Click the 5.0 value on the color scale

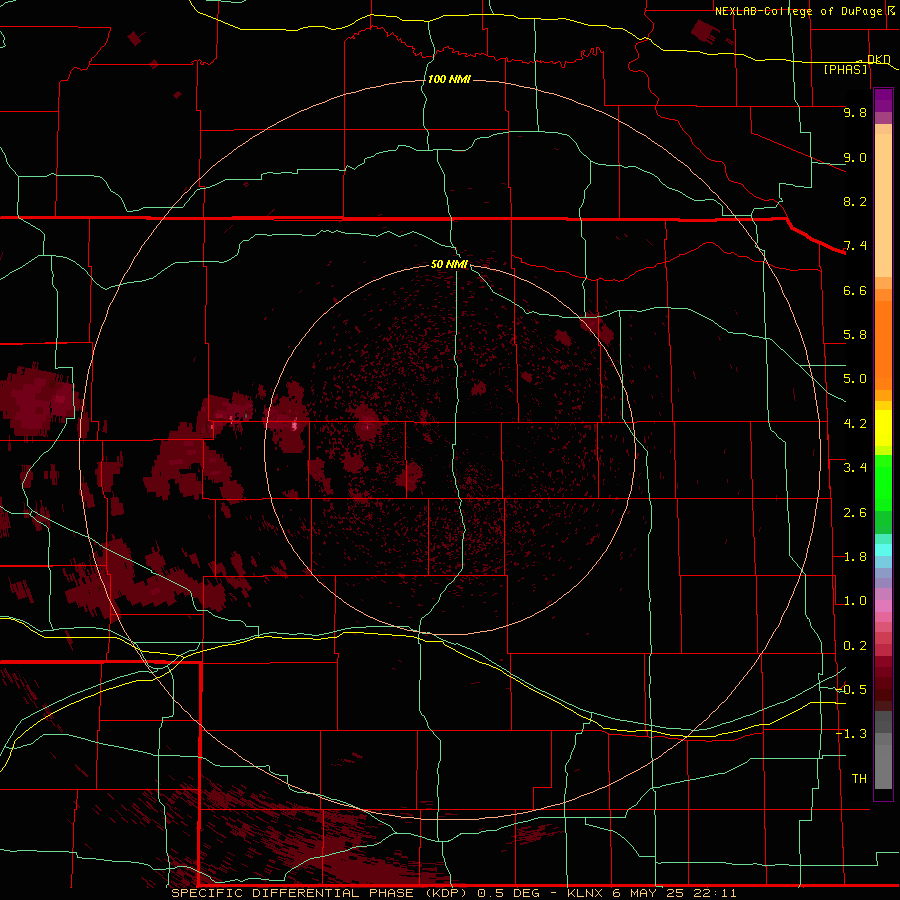point(855,379)
